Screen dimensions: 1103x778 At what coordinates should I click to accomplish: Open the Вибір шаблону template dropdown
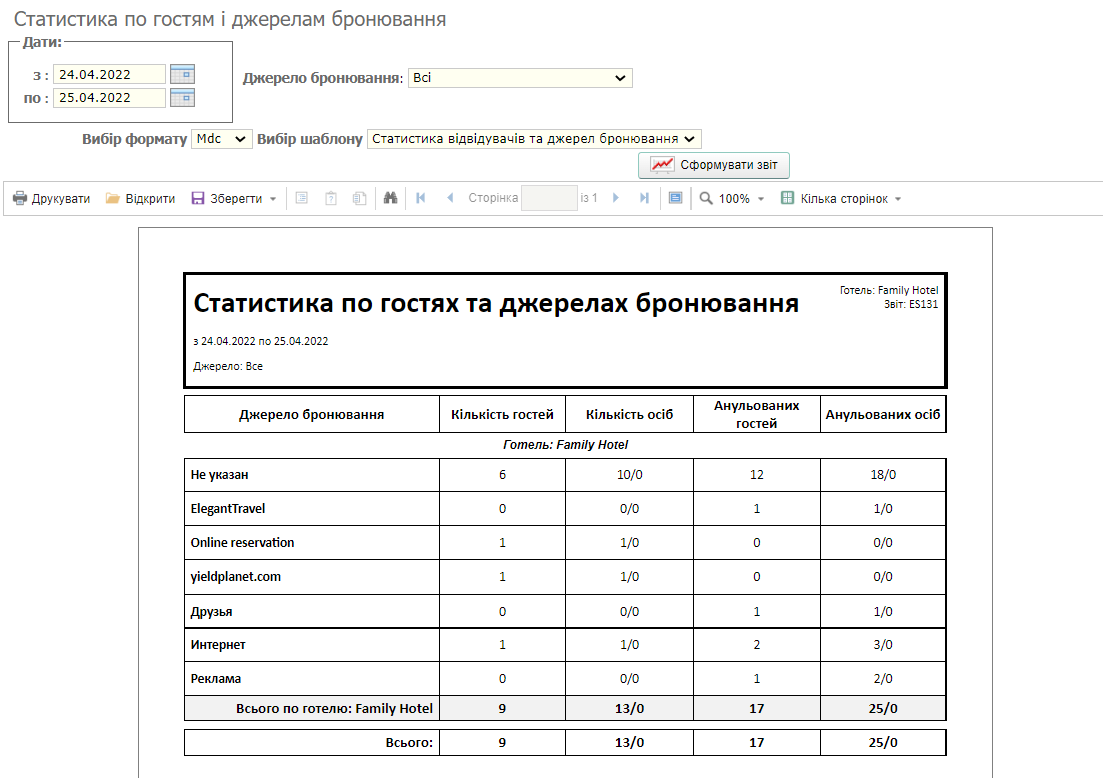534,139
